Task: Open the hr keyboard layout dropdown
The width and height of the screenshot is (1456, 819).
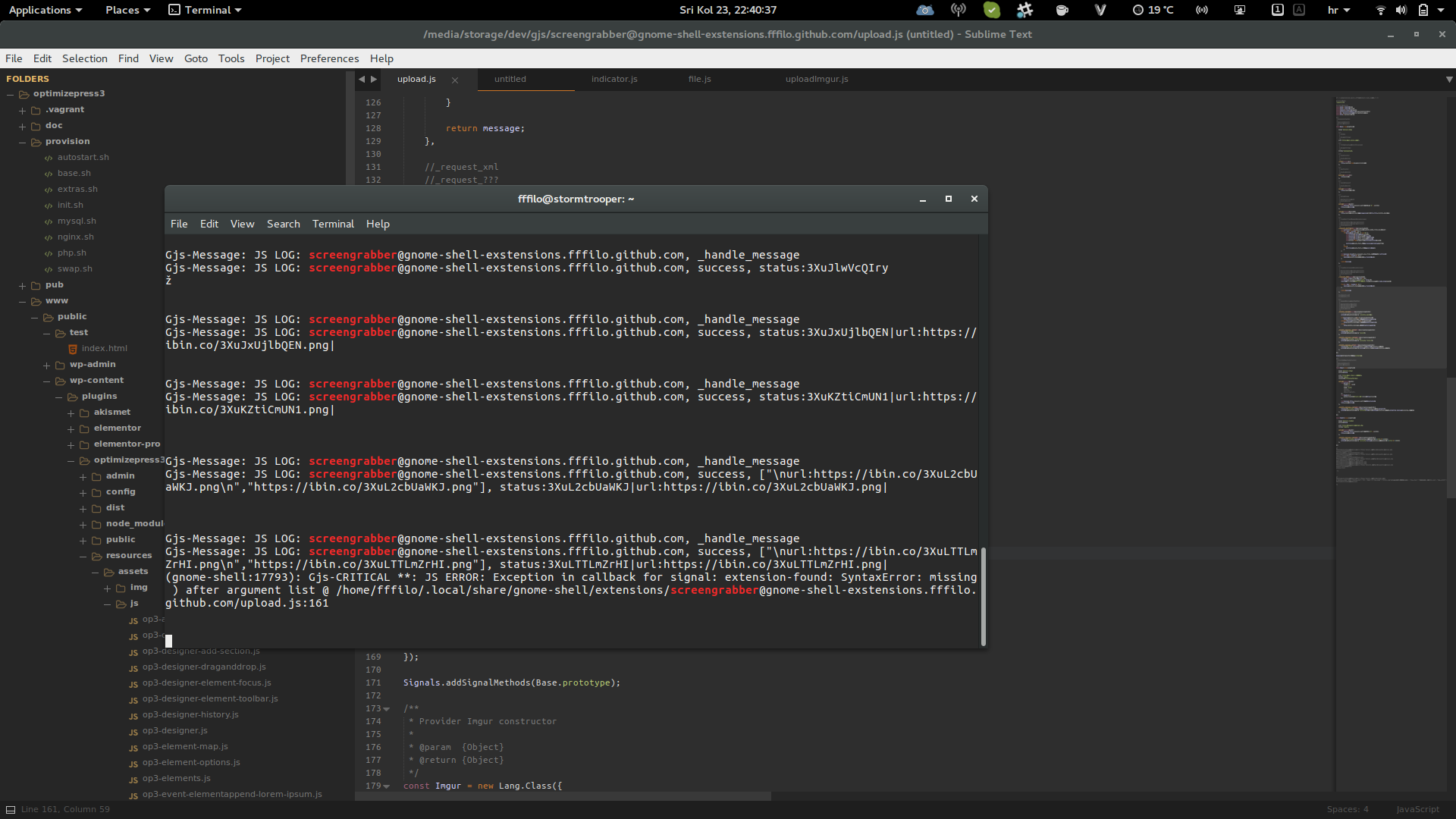Action: [1338, 10]
